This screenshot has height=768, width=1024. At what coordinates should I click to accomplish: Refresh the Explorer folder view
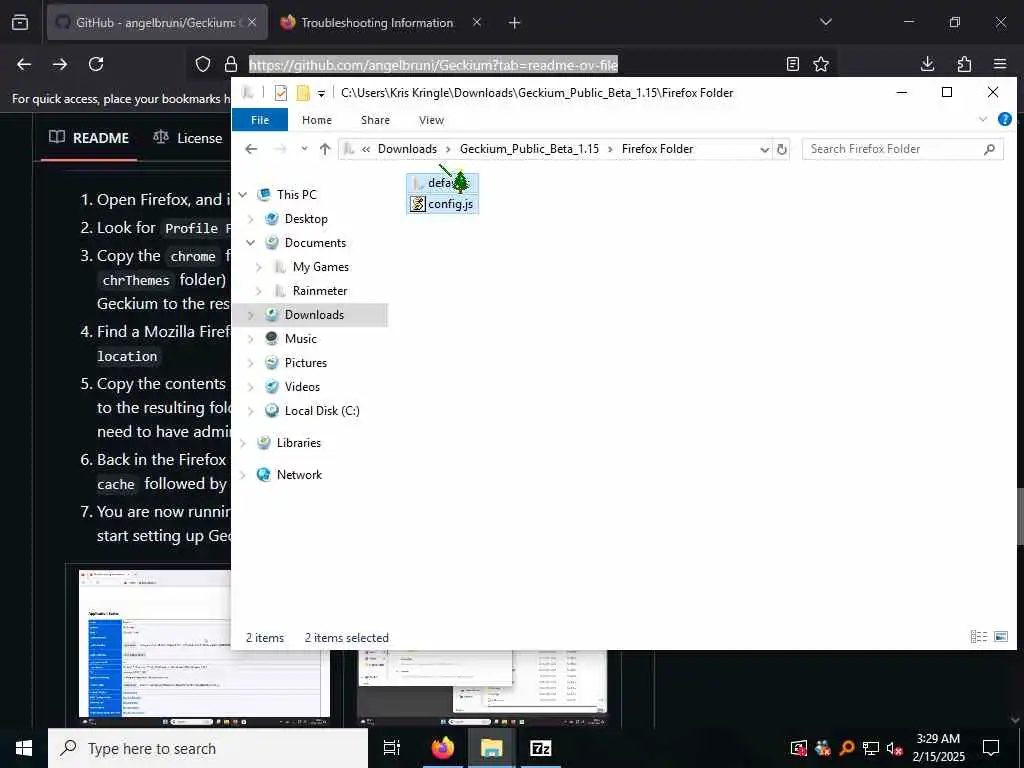tap(782, 150)
